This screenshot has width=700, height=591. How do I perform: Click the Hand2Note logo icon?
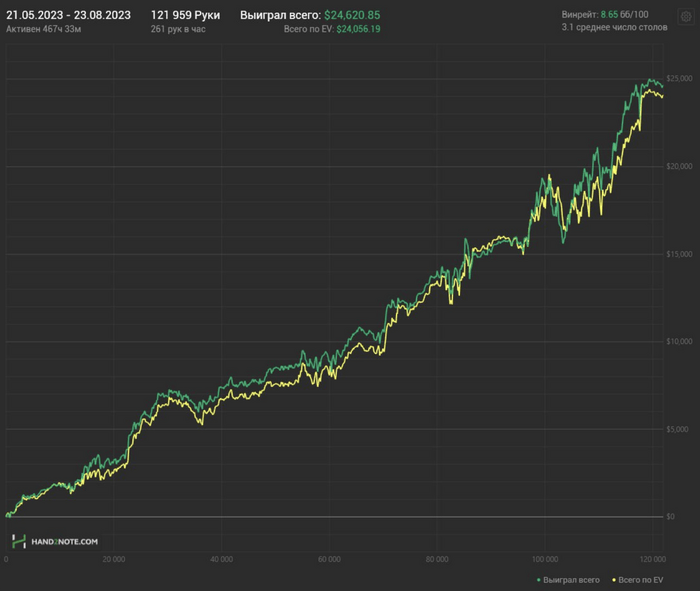(18, 541)
